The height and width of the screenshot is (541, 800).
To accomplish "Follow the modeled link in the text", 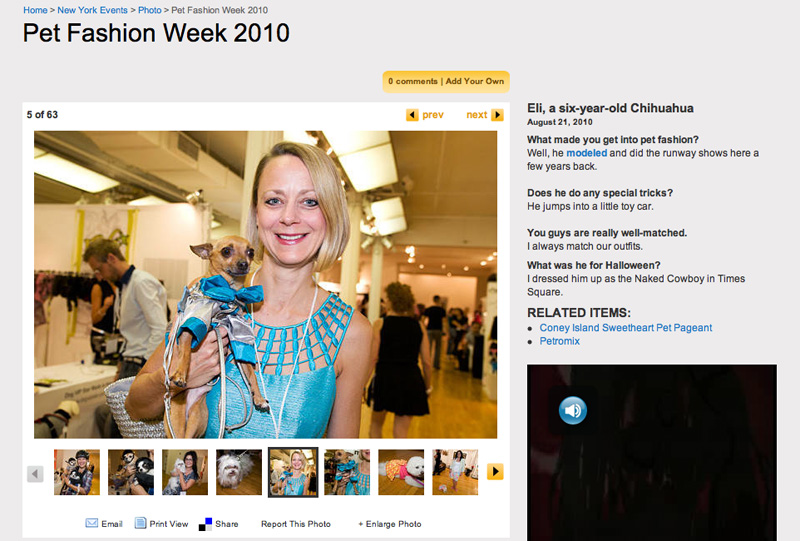I will pos(587,153).
